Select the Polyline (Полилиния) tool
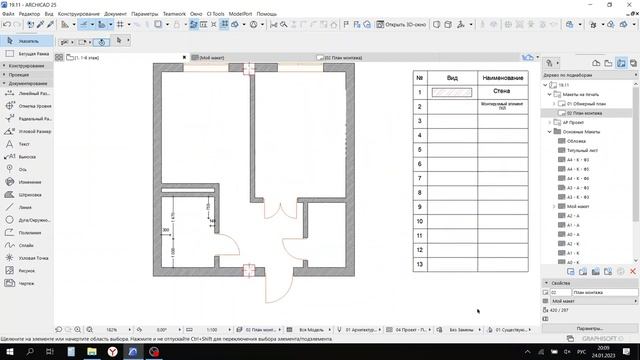Viewport: 640px width, 360px height. coord(27,233)
